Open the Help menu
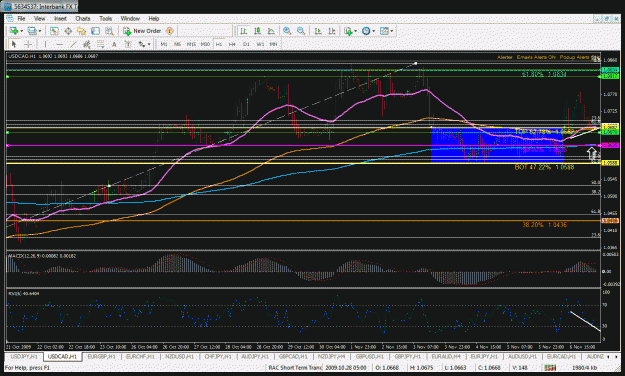Image resolution: width=625 pixels, height=376 pixels. (154, 18)
